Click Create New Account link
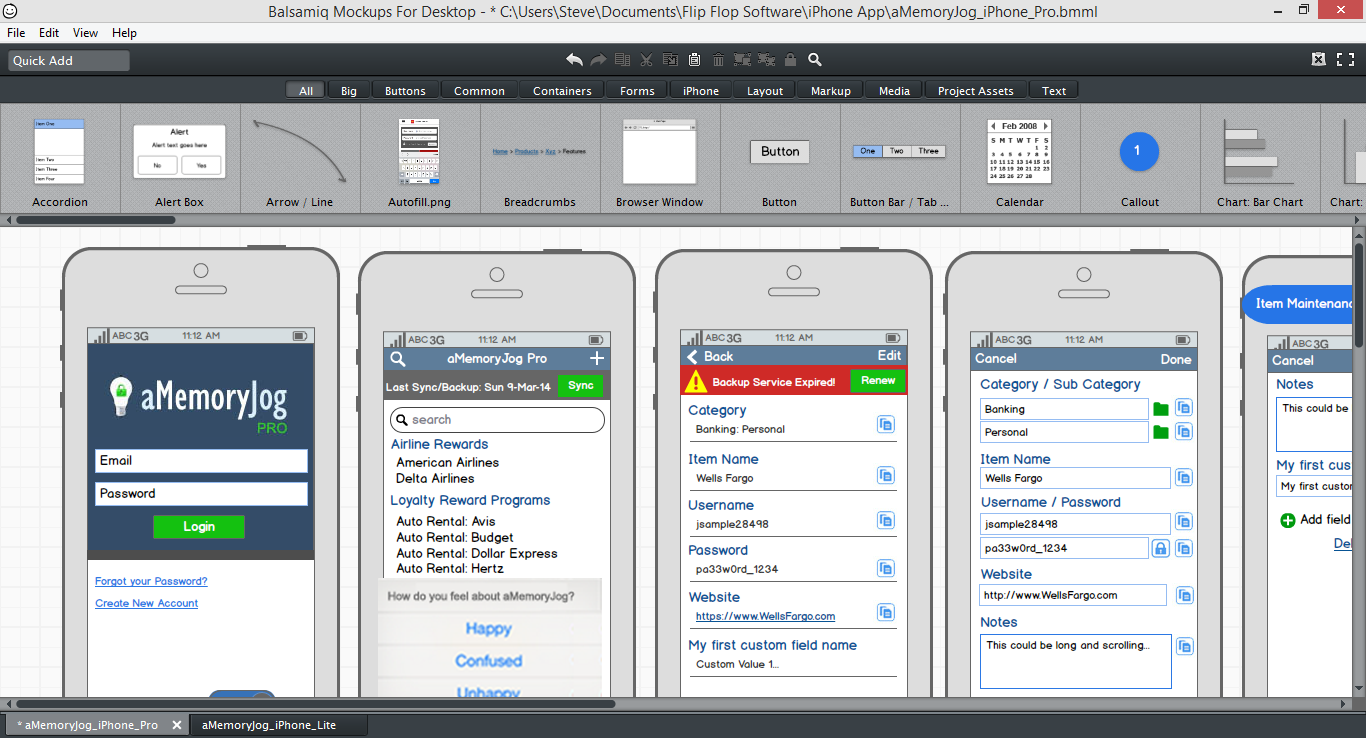Image resolution: width=1366 pixels, height=738 pixels. (x=146, y=603)
